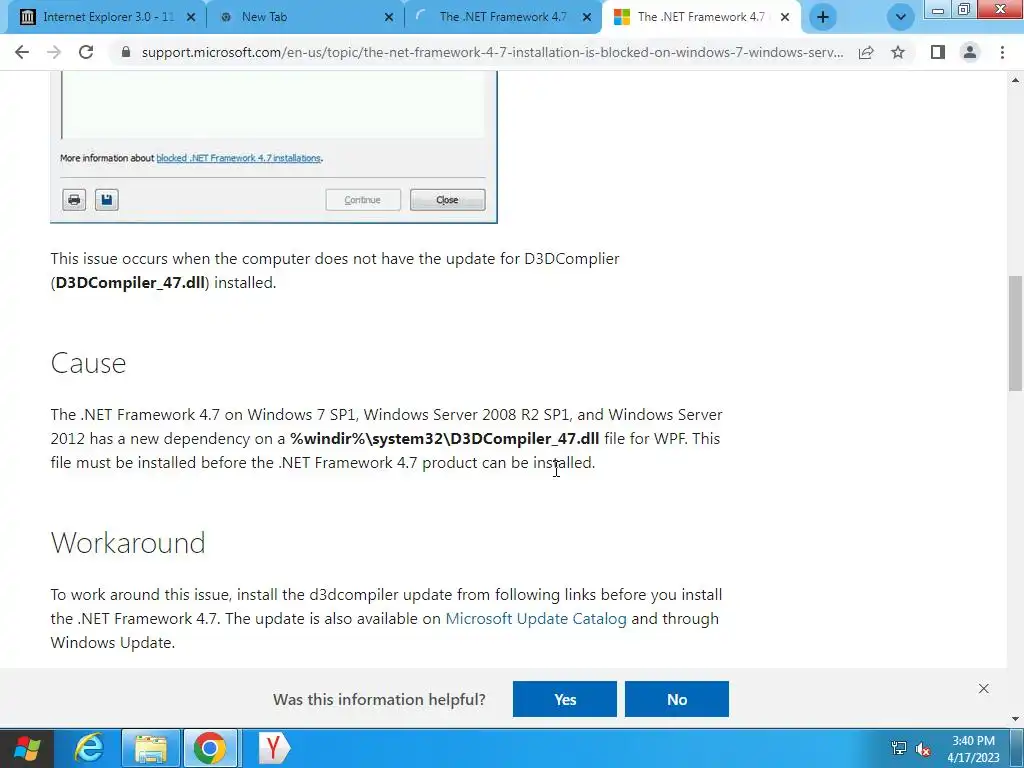
Task: Answer Yes to helpful feedback
Action: pyautogui.click(x=565, y=699)
